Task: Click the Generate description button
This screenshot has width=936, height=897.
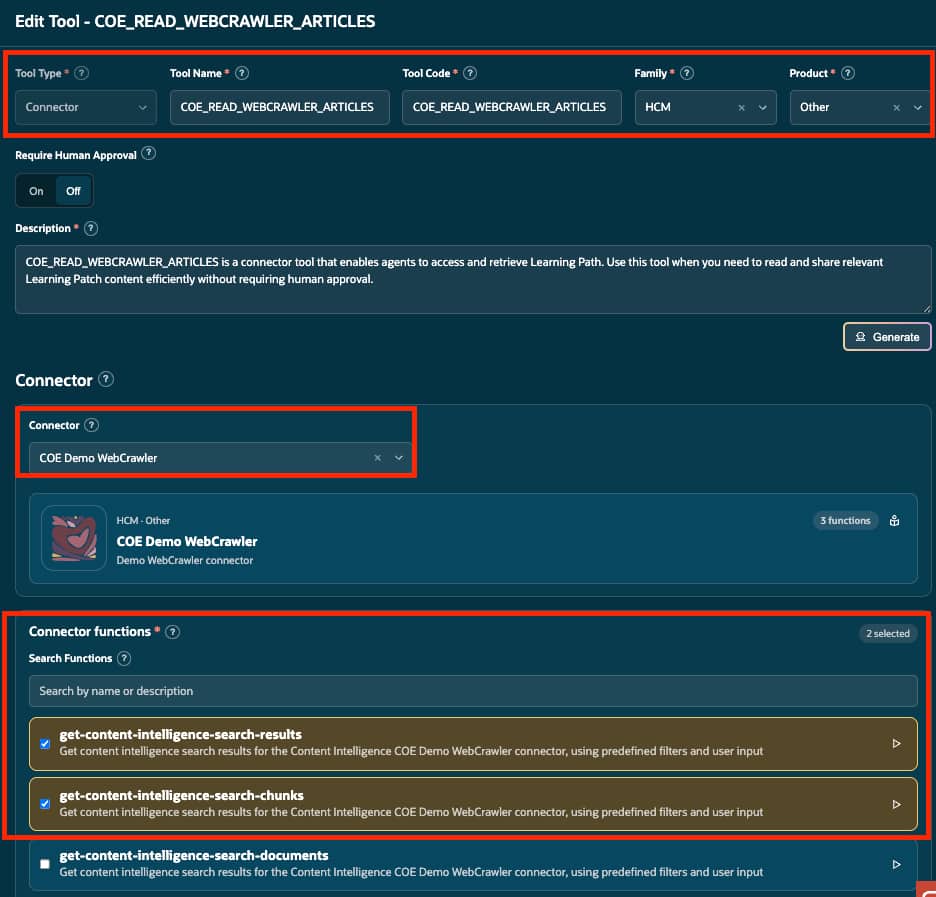Action: [x=887, y=337]
